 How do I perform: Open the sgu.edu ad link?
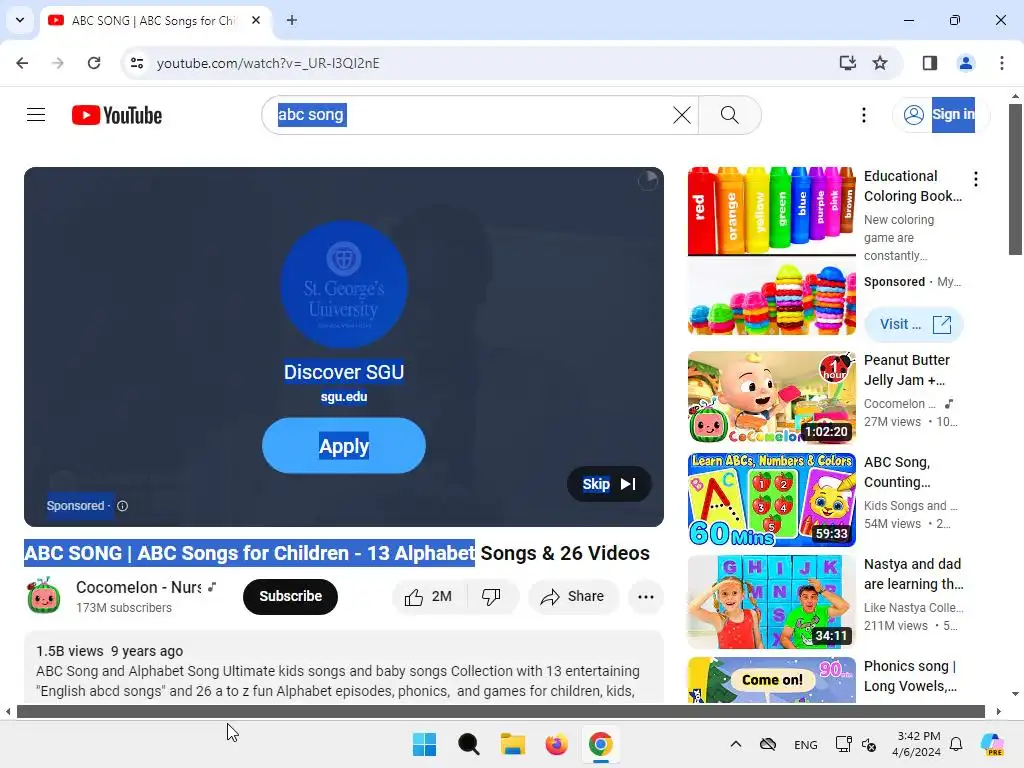344,396
